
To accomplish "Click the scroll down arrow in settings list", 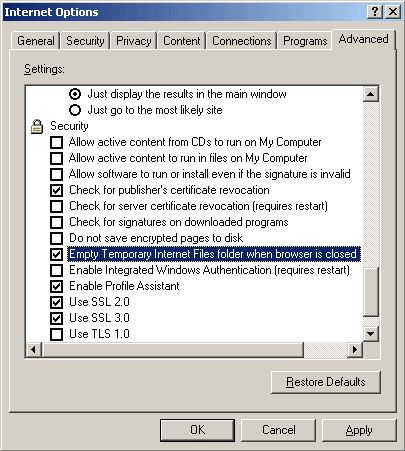I will pyautogui.click(x=371, y=333).
